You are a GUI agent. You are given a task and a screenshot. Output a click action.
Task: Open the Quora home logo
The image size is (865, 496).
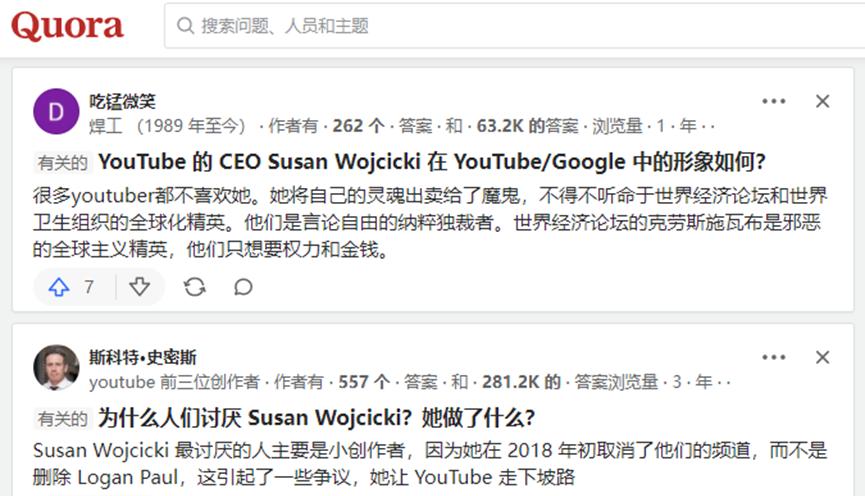tap(67, 26)
